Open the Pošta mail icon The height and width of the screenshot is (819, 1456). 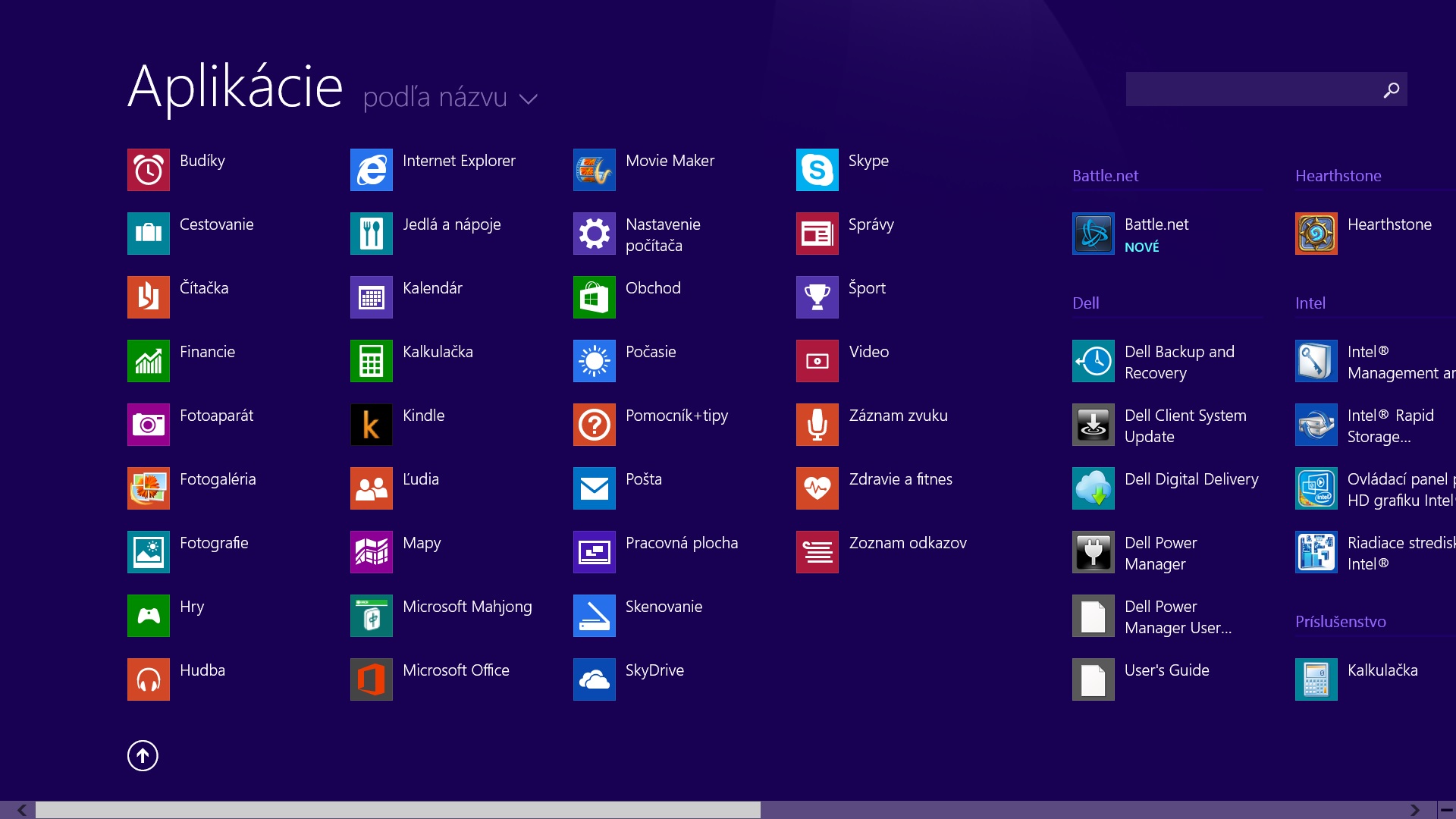point(595,488)
